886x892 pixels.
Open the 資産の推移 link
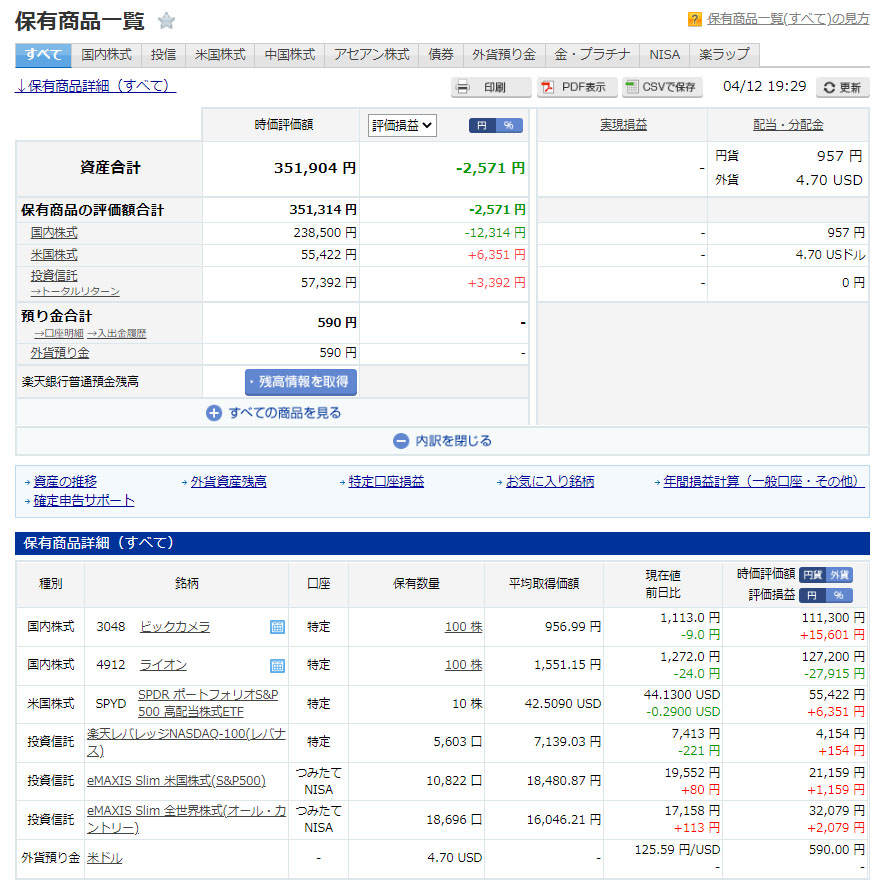point(65,481)
